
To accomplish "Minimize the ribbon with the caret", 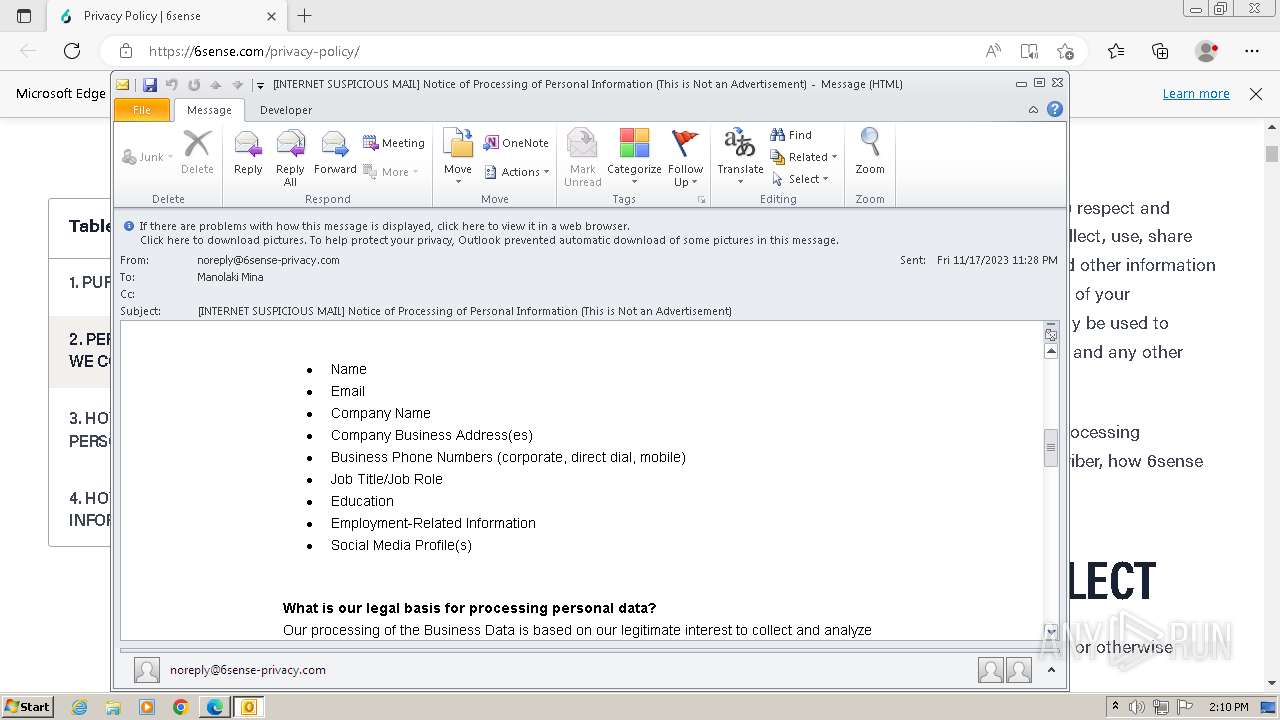I will [1034, 110].
